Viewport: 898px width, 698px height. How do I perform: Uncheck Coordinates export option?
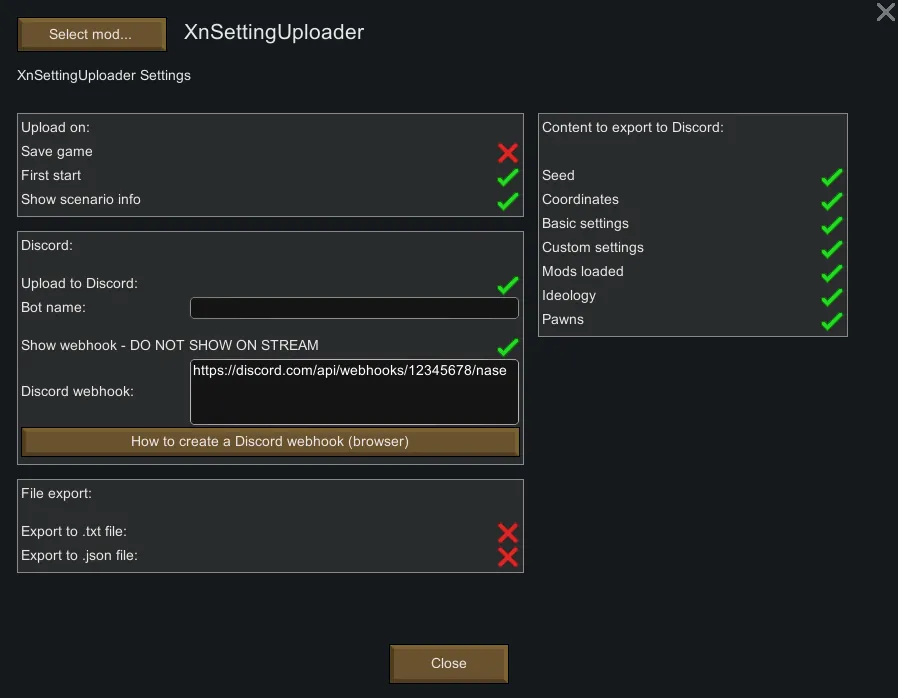coord(832,201)
